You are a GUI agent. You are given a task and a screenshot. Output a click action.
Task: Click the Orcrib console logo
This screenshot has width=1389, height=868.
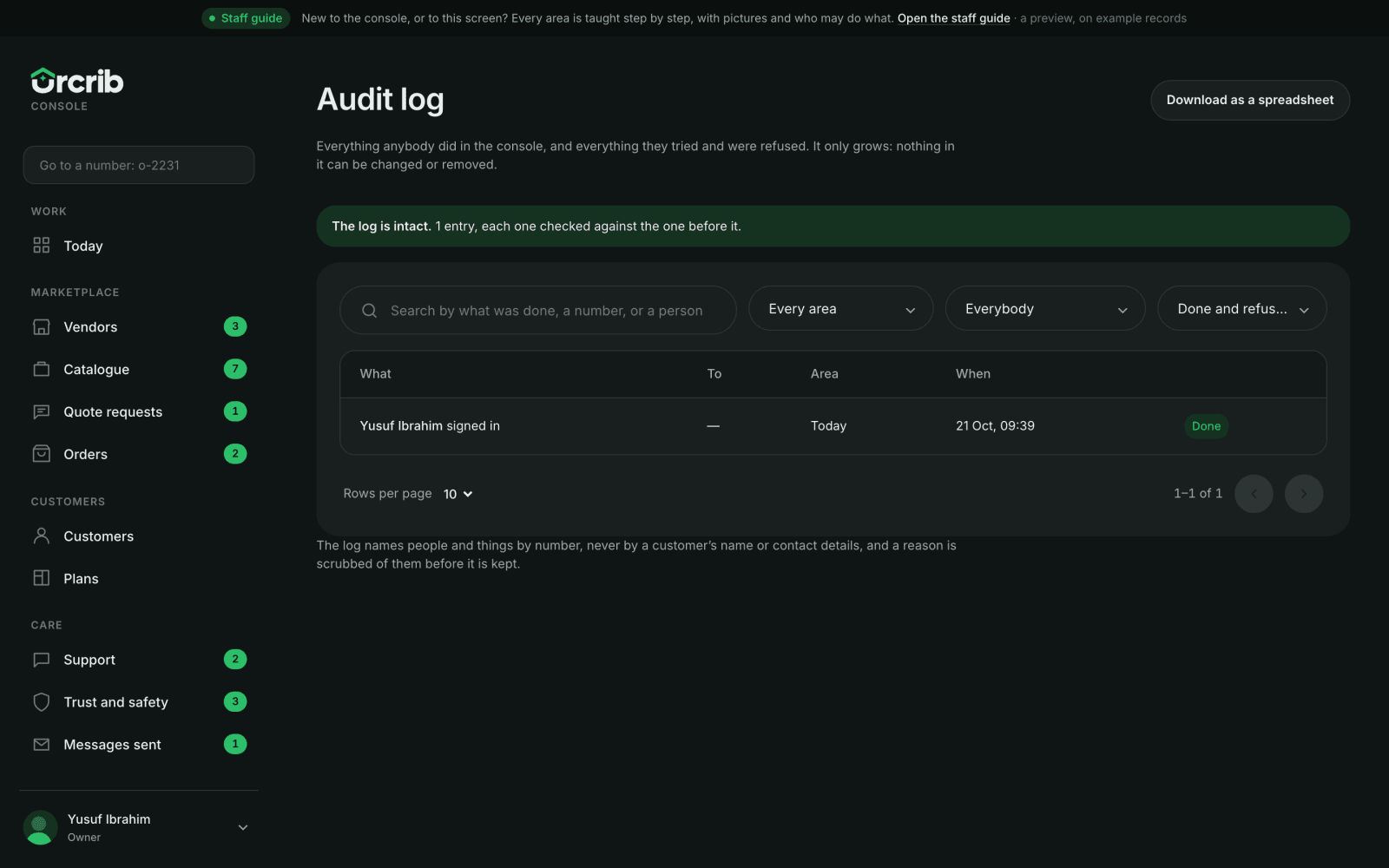tap(77, 89)
